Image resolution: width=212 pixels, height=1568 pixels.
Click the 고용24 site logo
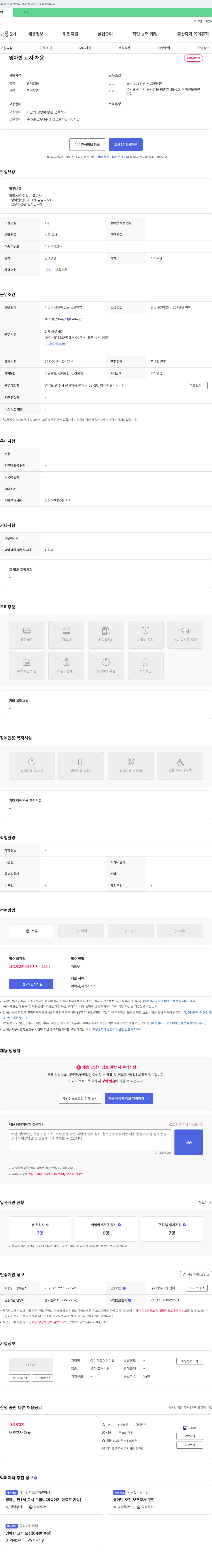click(x=8, y=34)
